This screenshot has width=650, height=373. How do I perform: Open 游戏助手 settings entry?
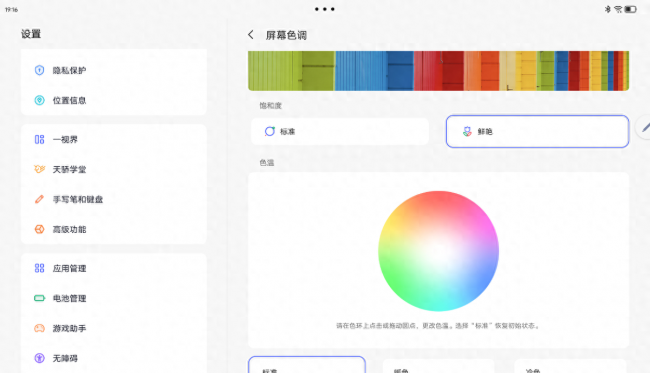point(114,328)
